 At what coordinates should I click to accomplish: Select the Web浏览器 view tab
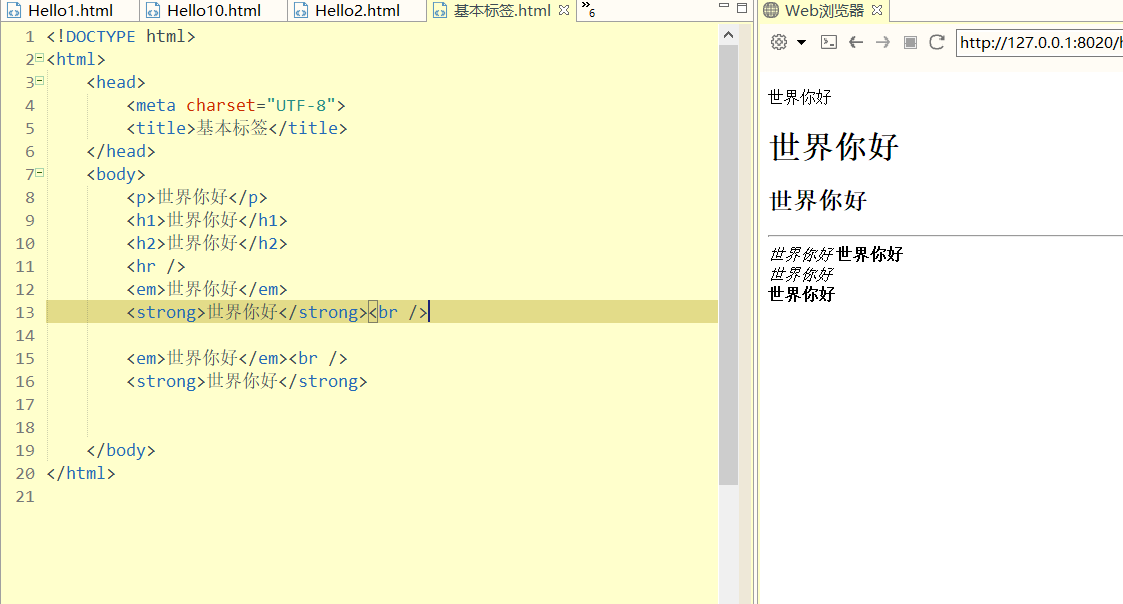click(824, 11)
